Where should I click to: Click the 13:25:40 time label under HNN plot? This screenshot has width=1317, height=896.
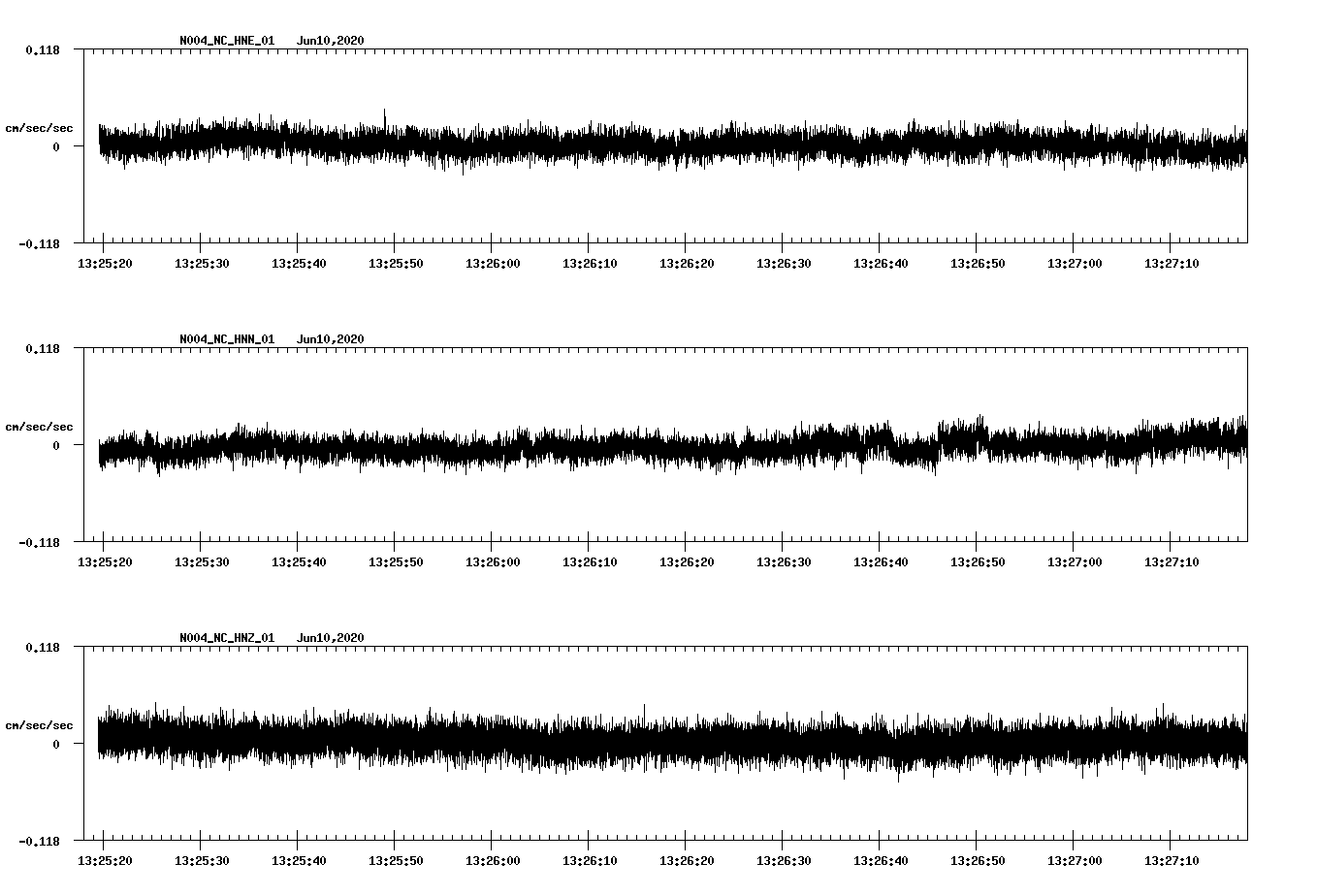pyautogui.click(x=299, y=562)
